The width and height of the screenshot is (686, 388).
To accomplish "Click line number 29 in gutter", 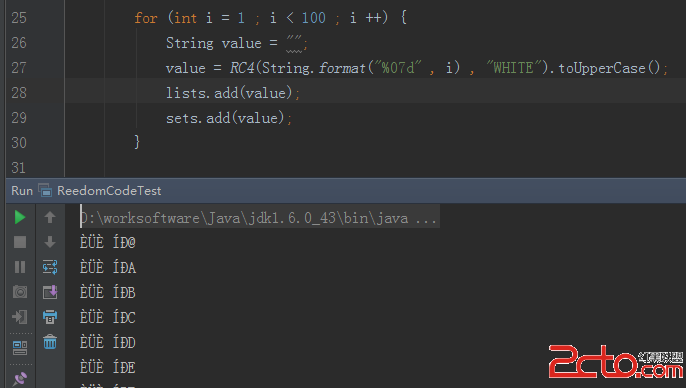I will click(x=19, y=118).
